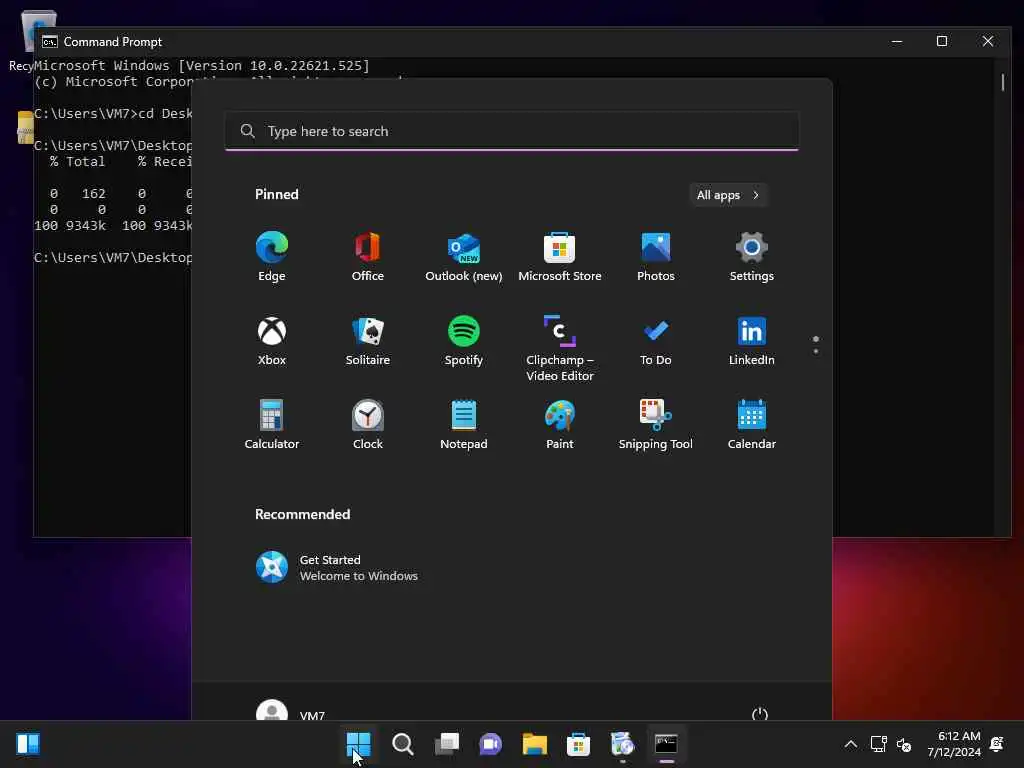Screen dimensions: 1024x768
Task: Launch Spotify from Start menu
Action: 464,340
